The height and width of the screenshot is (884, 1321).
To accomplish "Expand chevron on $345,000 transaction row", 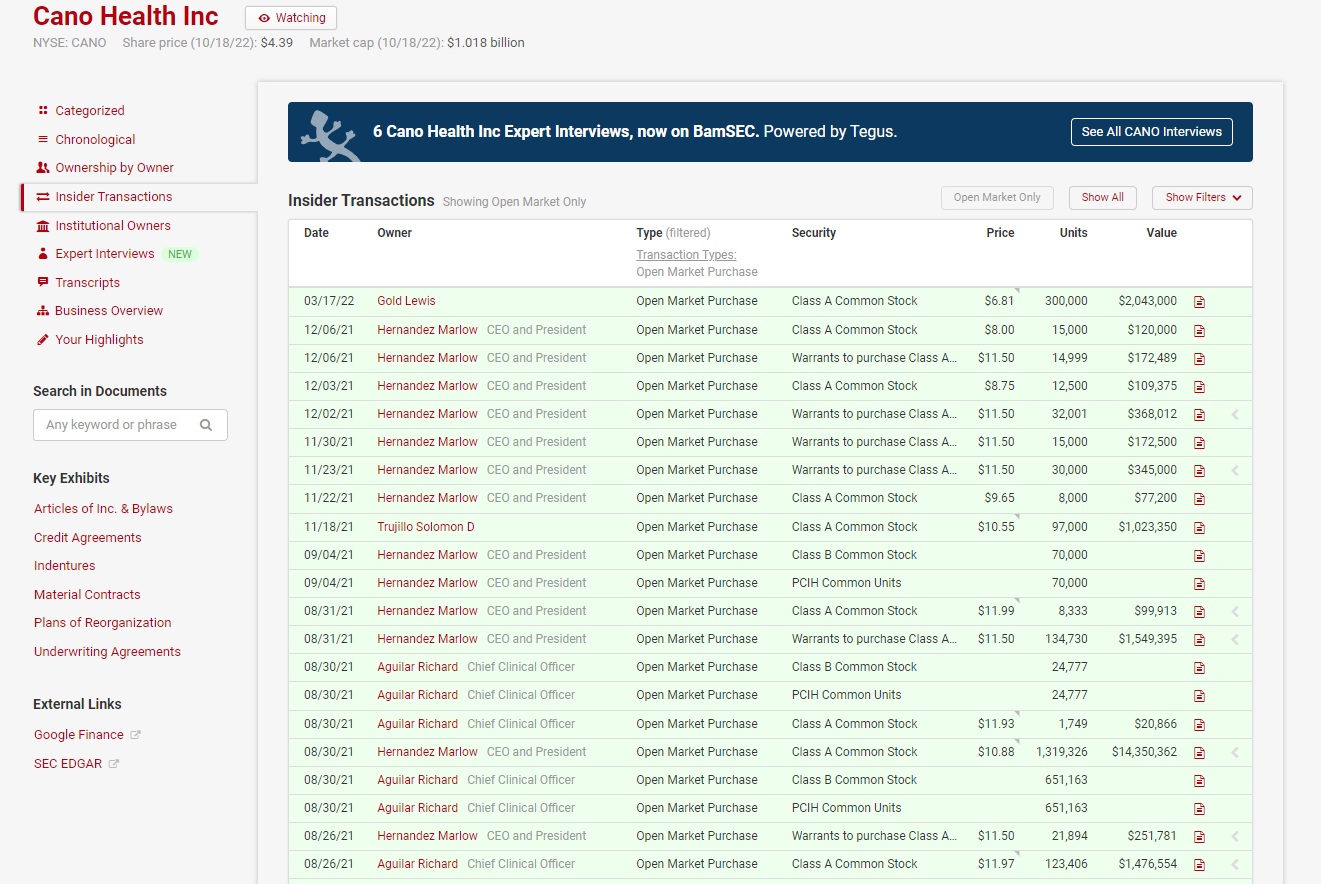I will pyautogui.click(x=1235, y=470).
